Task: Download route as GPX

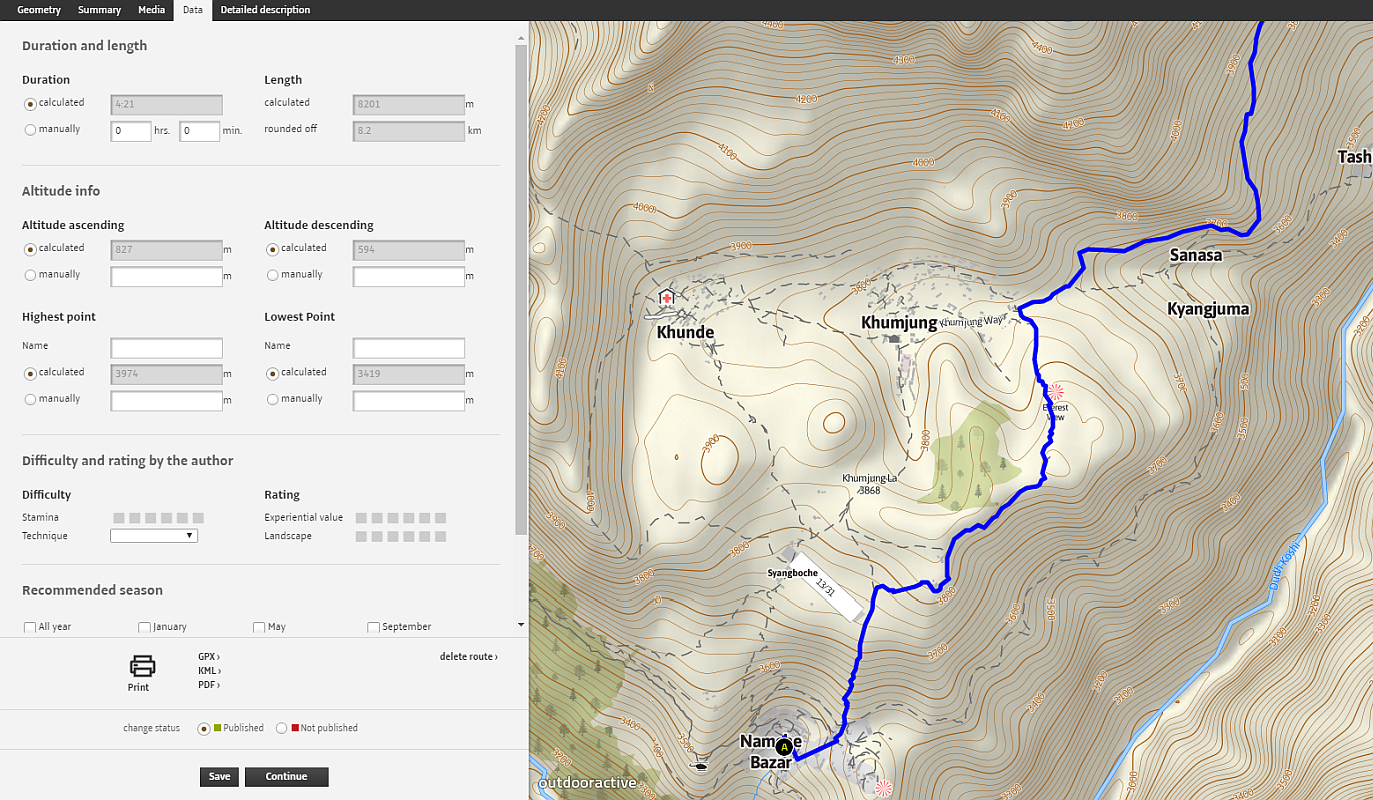Action: 209,657
